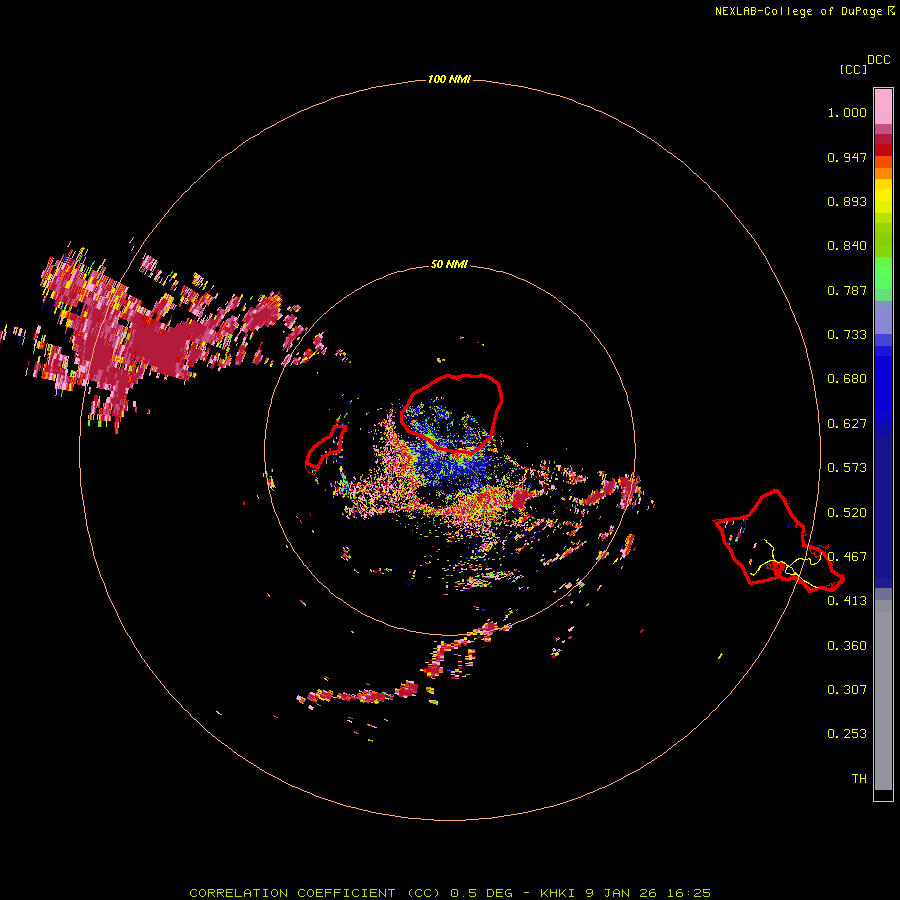Click the Correlation Coefficient KHKI caption text

[450, 893]
